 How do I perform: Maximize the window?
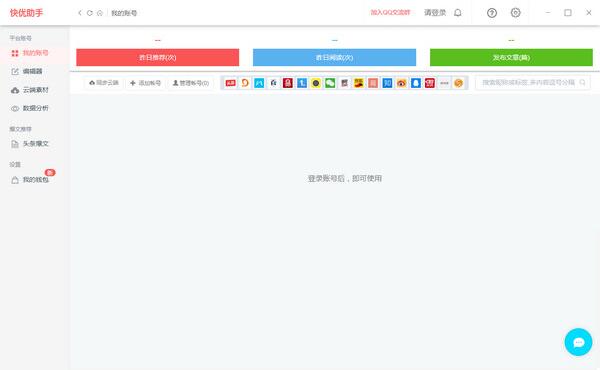tap(568, 13)
